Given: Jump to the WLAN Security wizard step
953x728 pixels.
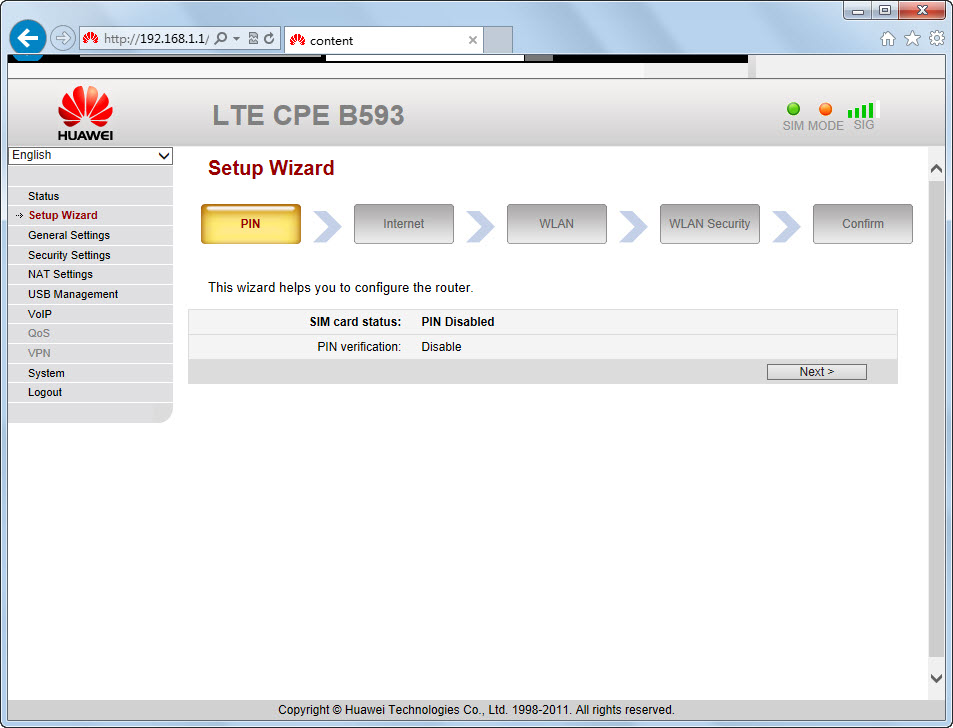Looking at the screenshot, I should click(x=709, y=224).
